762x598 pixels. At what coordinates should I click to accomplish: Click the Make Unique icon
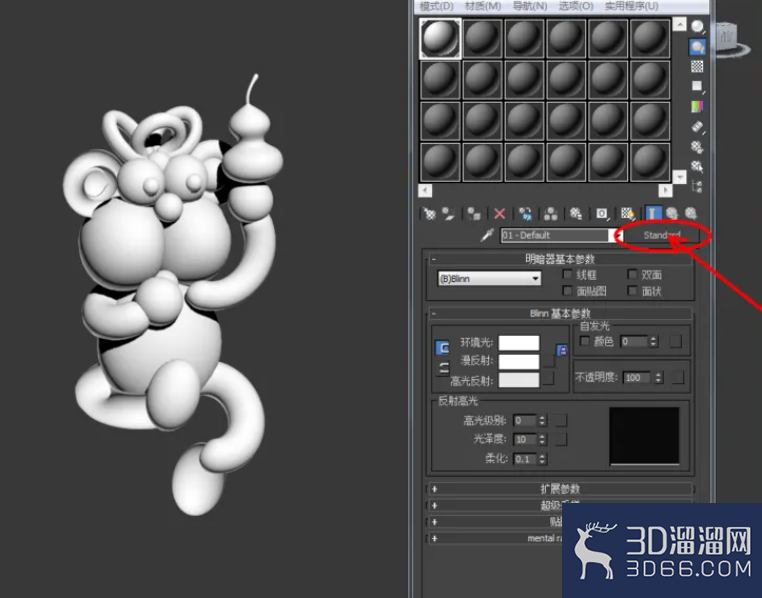(551, 214)
